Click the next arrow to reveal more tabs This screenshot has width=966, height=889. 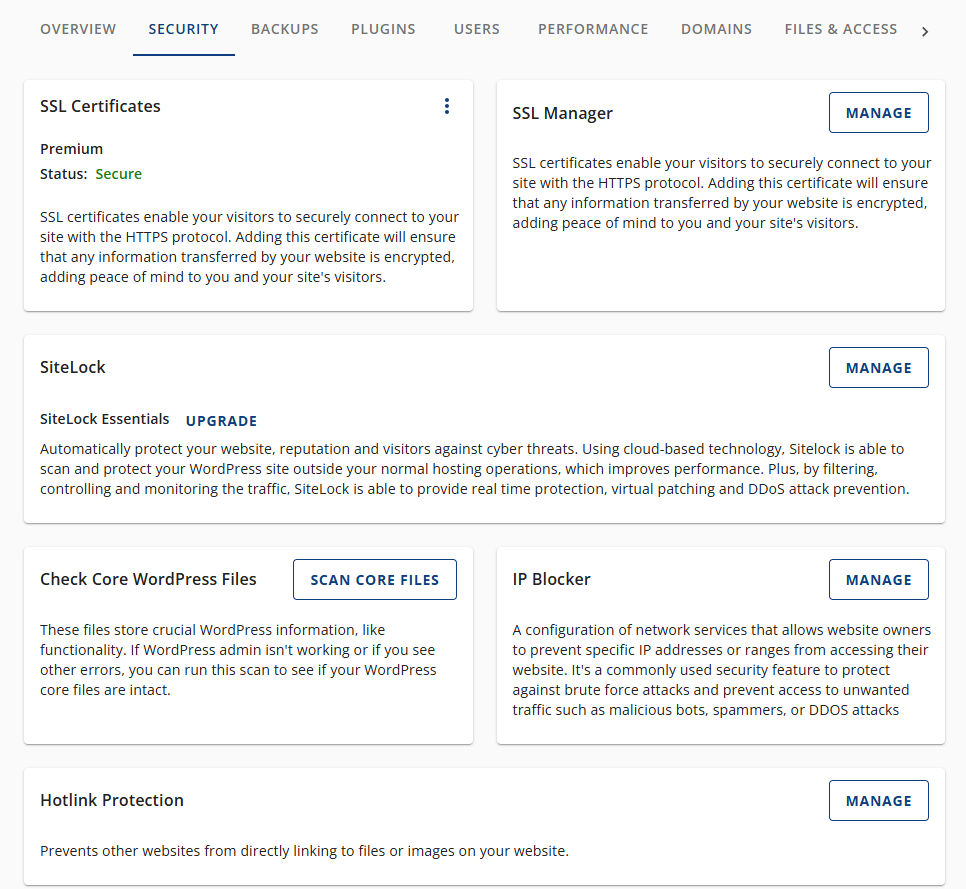925,30
